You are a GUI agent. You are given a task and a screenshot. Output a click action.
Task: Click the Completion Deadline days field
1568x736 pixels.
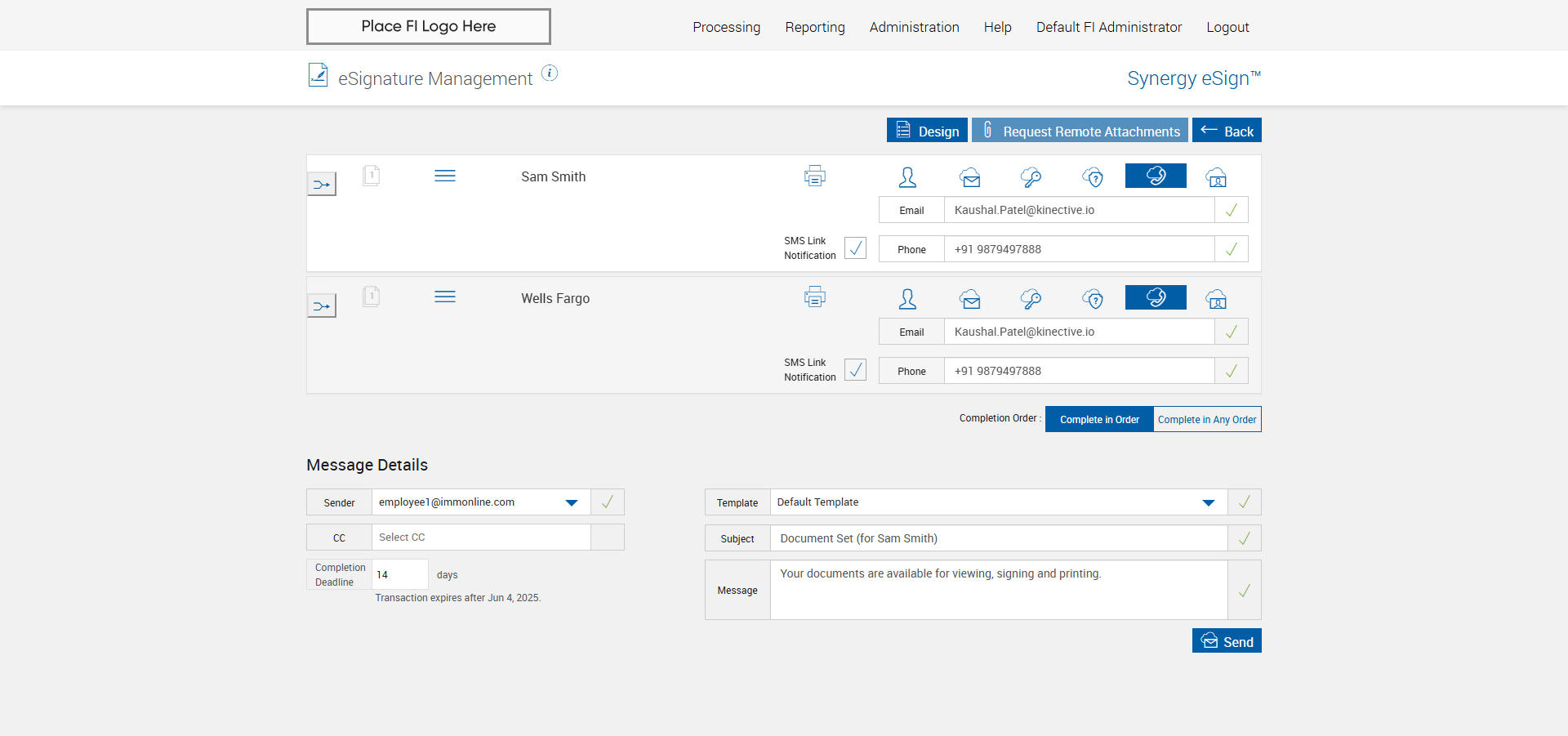tap(400, 574)
